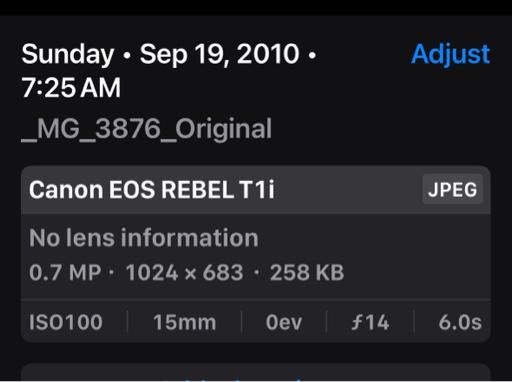Tap the separator dot after Sunday
The width and height of the screenshot is (512, 382).
(x=126, y=56)
